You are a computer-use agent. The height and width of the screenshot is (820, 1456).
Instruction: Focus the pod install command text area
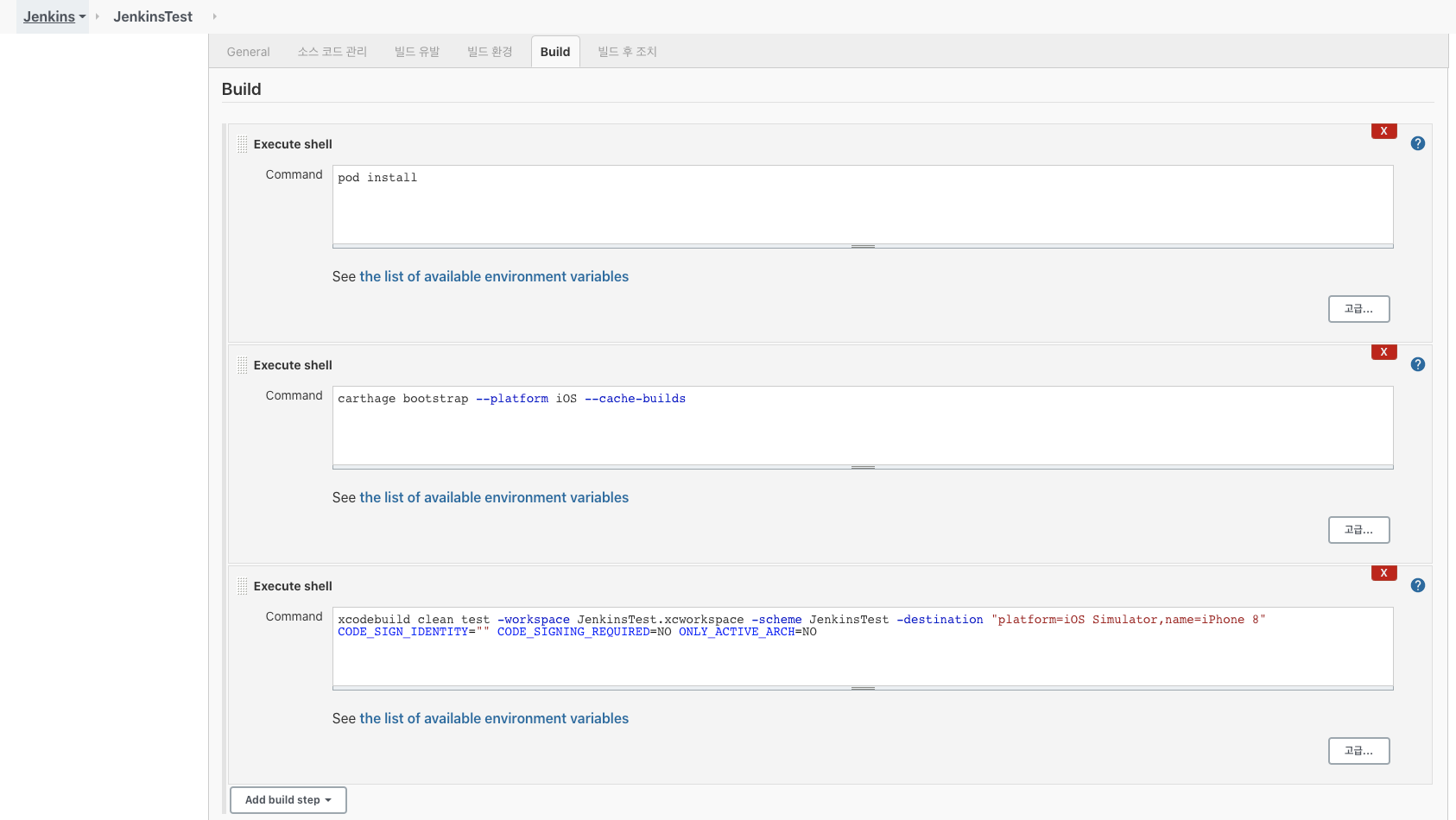click(863, 205)
